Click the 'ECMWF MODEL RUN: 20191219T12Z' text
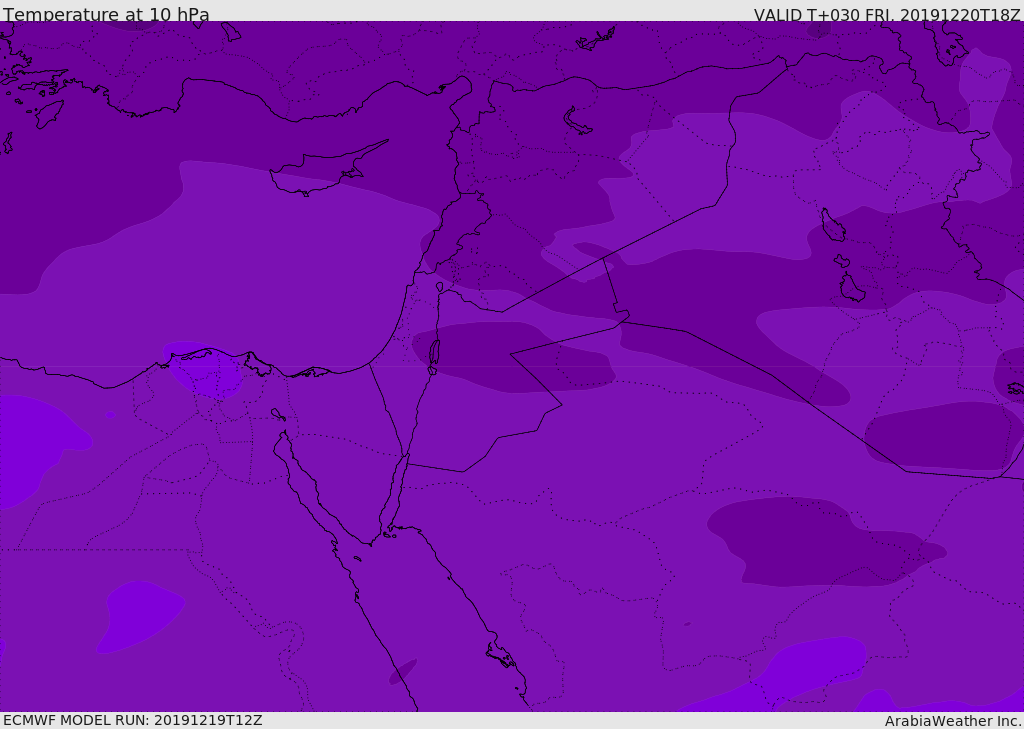Viewport: 1024px width, 729px height. (x=133, y=720)
